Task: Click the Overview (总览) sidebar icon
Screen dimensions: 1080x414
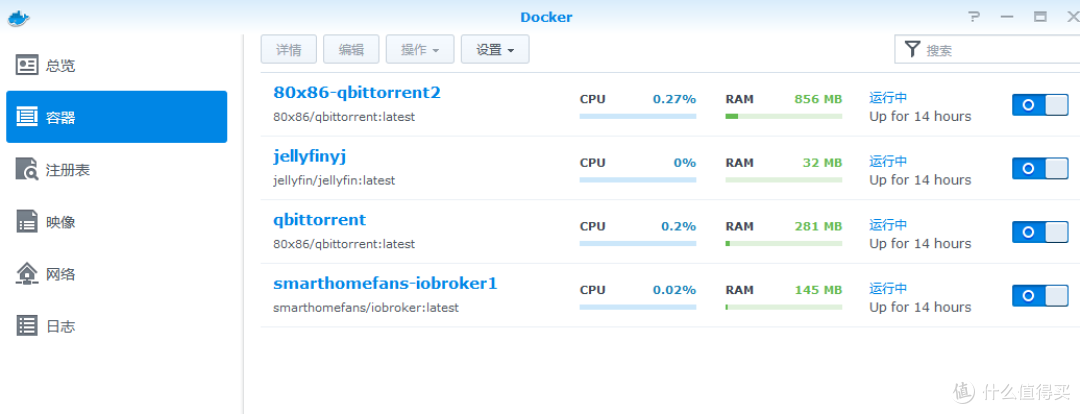Action: 27,65
